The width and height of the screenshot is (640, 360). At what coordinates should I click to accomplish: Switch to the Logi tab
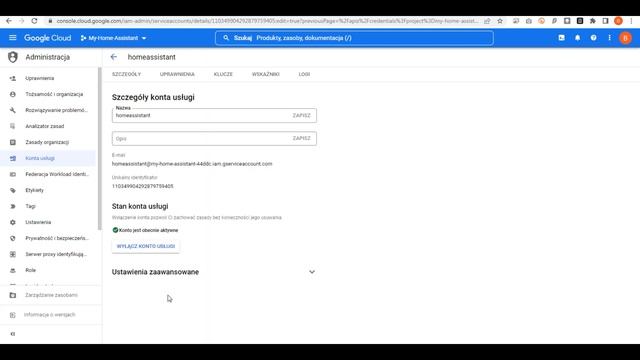click(x=304, y=74)
